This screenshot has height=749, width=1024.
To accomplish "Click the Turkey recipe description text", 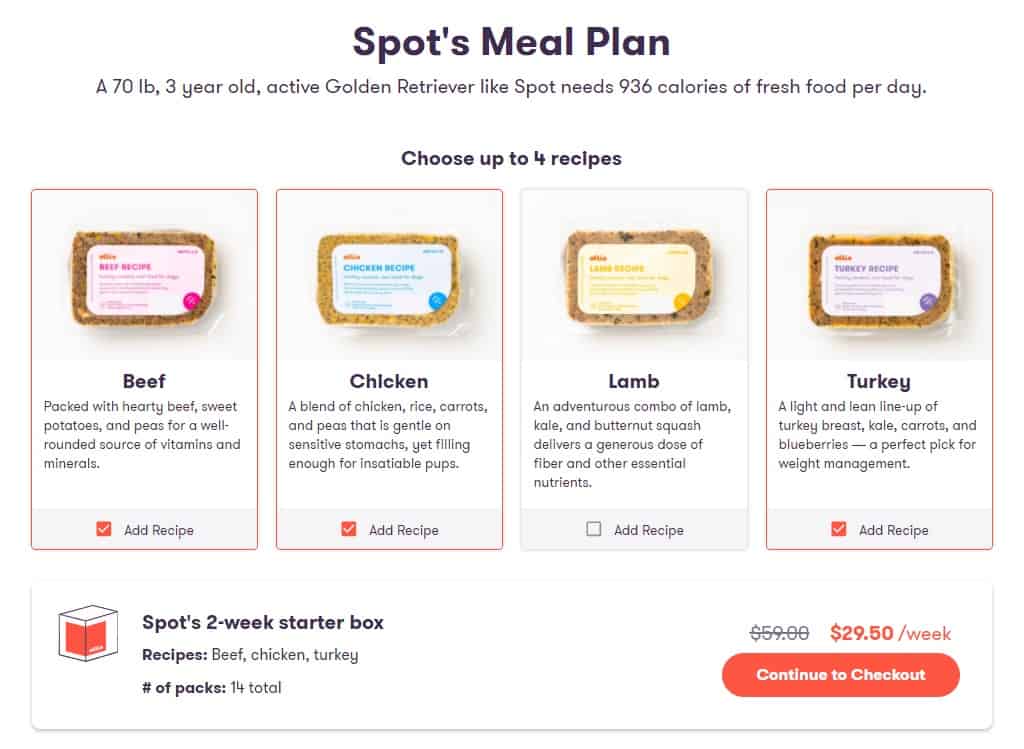I will [877, 435].
